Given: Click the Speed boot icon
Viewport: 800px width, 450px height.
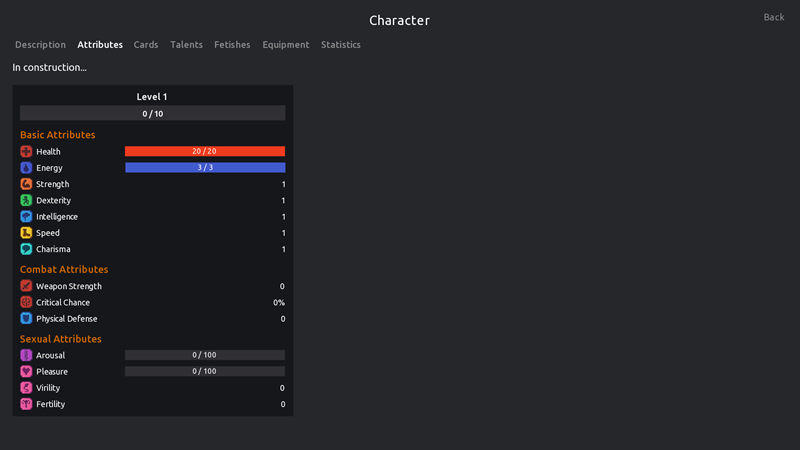Looking at the screenshot, I should (26, 233).
